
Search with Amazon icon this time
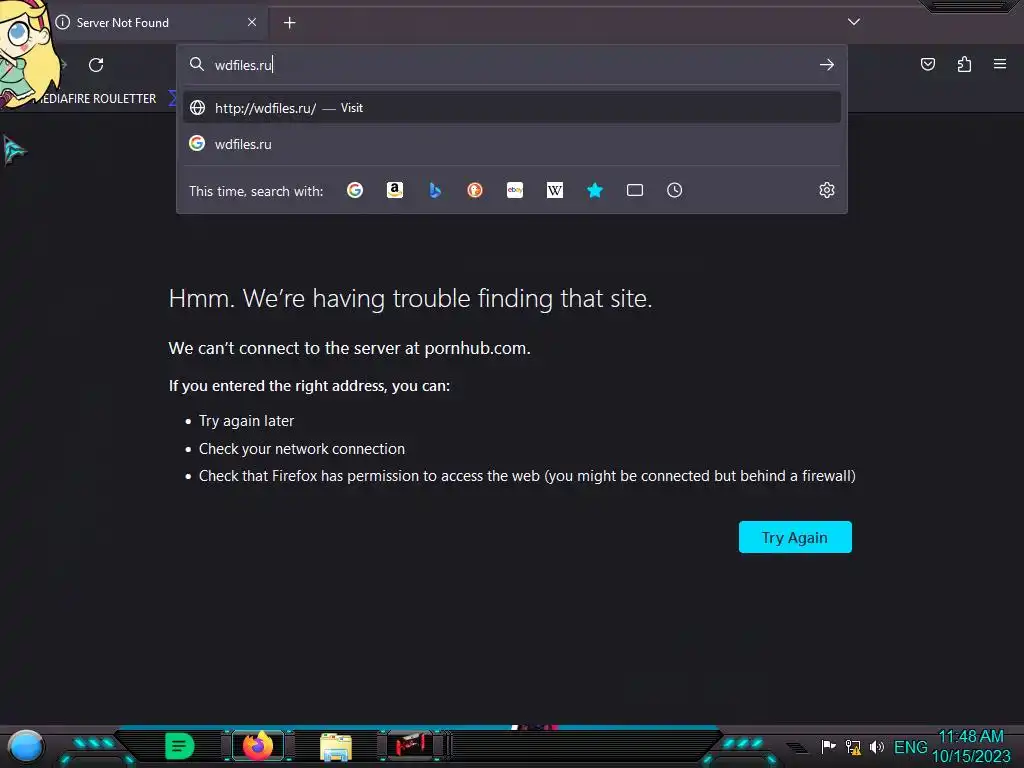click(394, 190)
